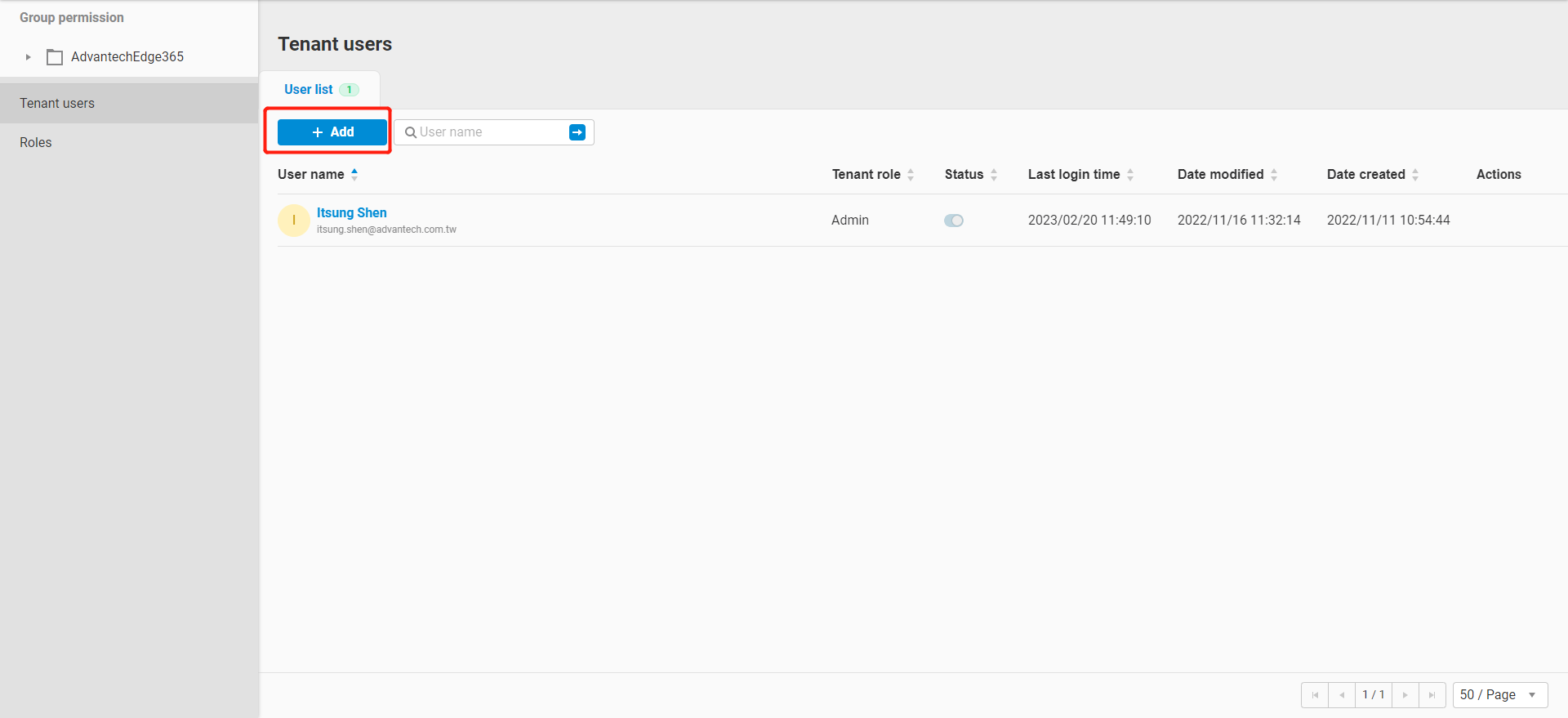Click the Add user button
1568x718 pixels.
coord(332,132)
